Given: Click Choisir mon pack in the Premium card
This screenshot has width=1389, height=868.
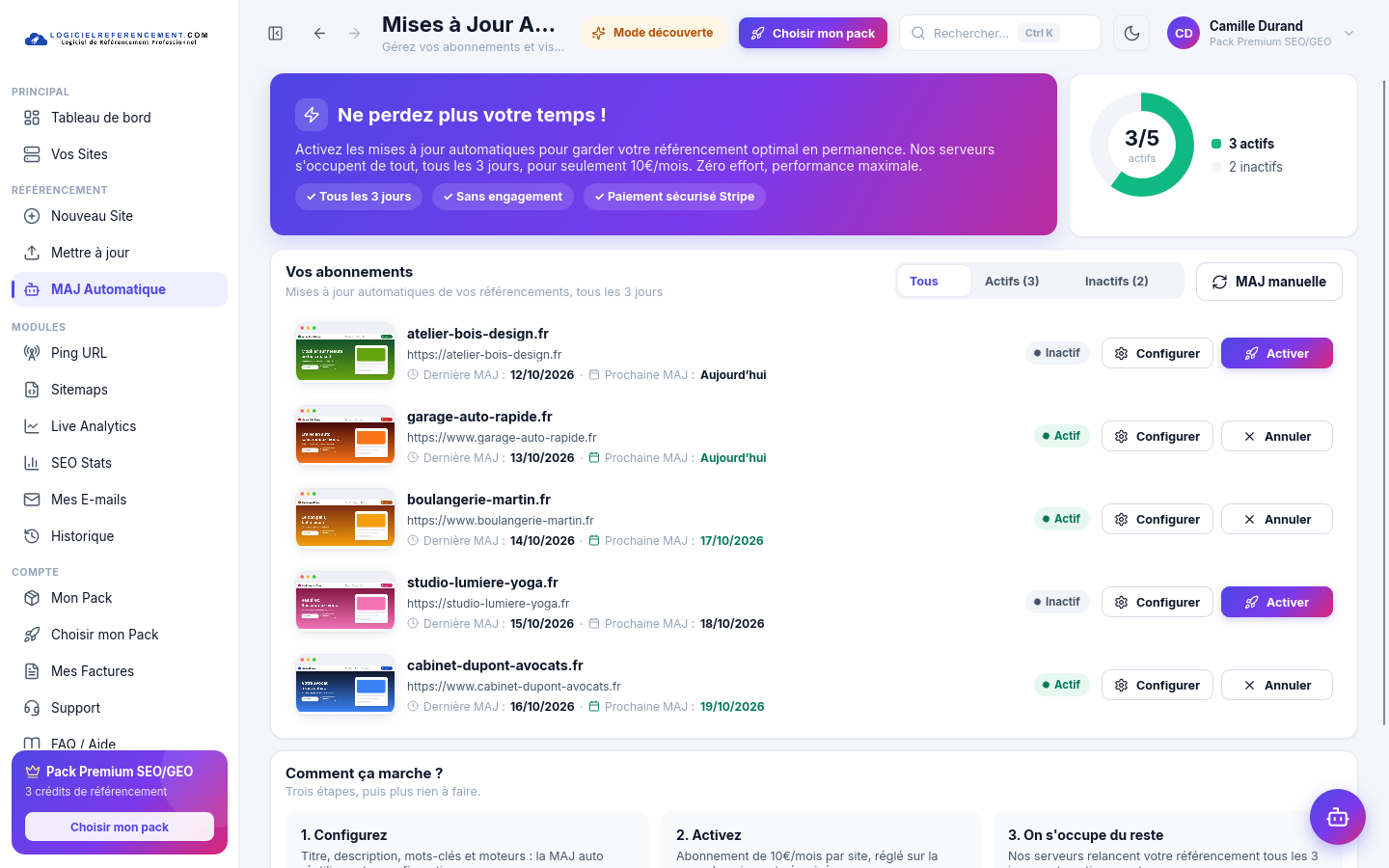Looking at the screenshot, I should coord(120,827).
